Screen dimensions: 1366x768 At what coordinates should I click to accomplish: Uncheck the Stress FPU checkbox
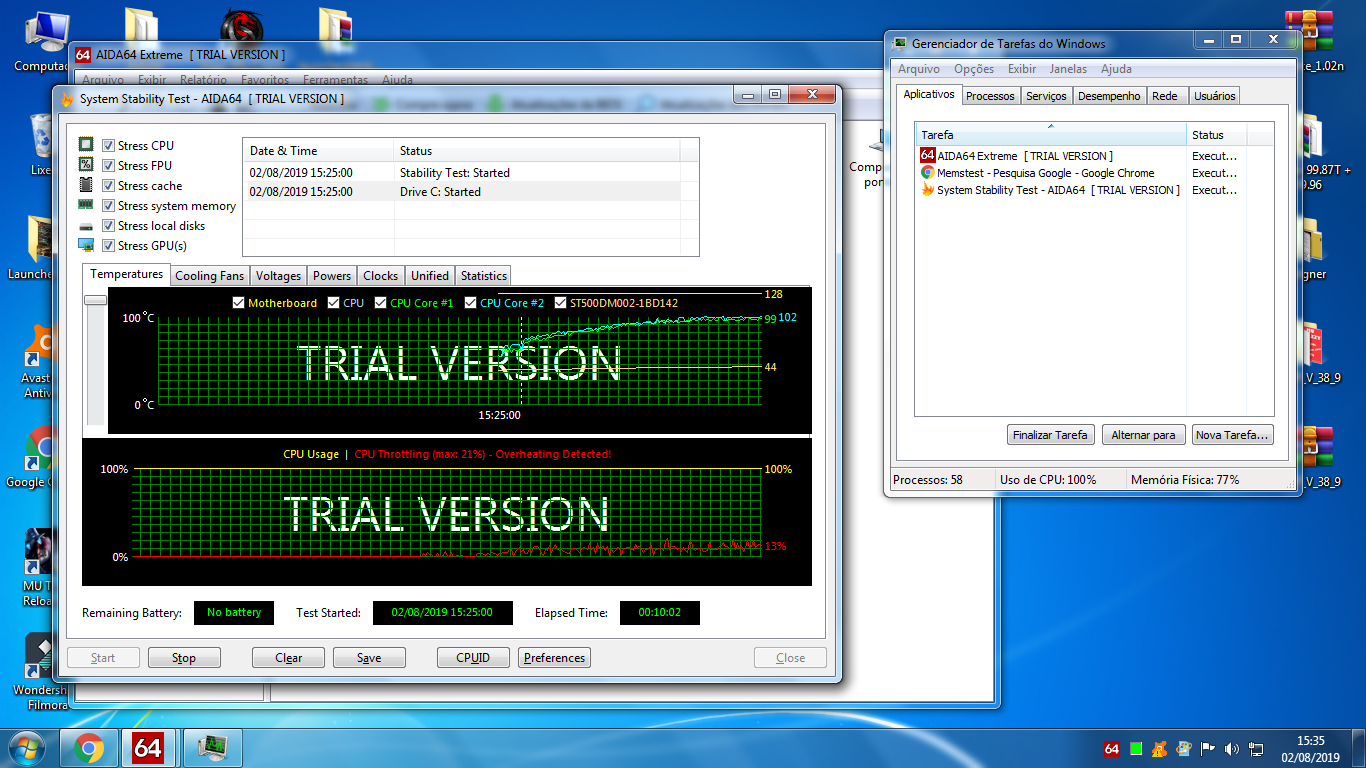coord(108,166)
